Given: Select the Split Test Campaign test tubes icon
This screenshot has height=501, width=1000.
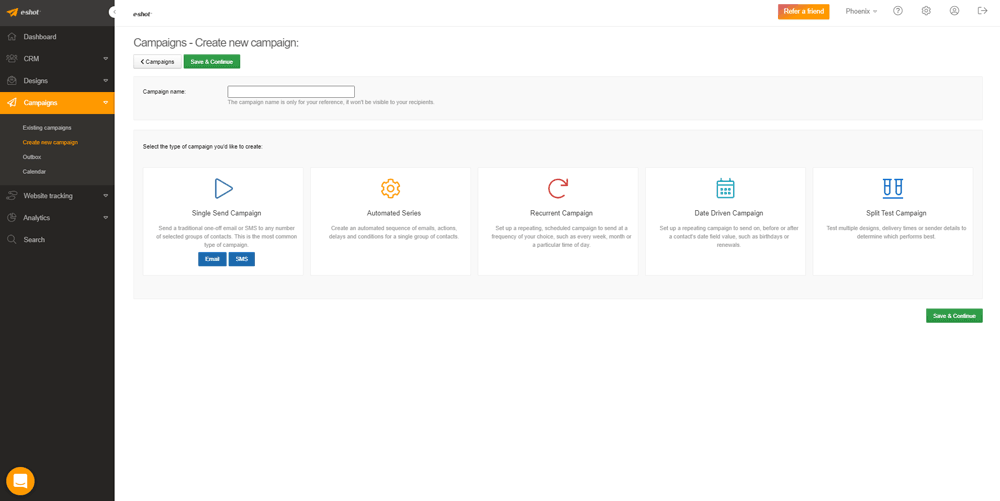Looking at the screenshot, I should click(893, 188).
